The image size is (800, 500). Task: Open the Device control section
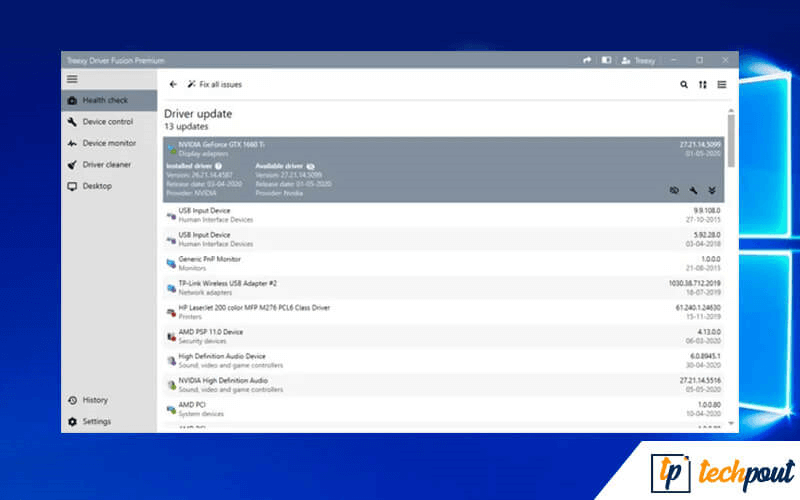(x=107, y=122)
